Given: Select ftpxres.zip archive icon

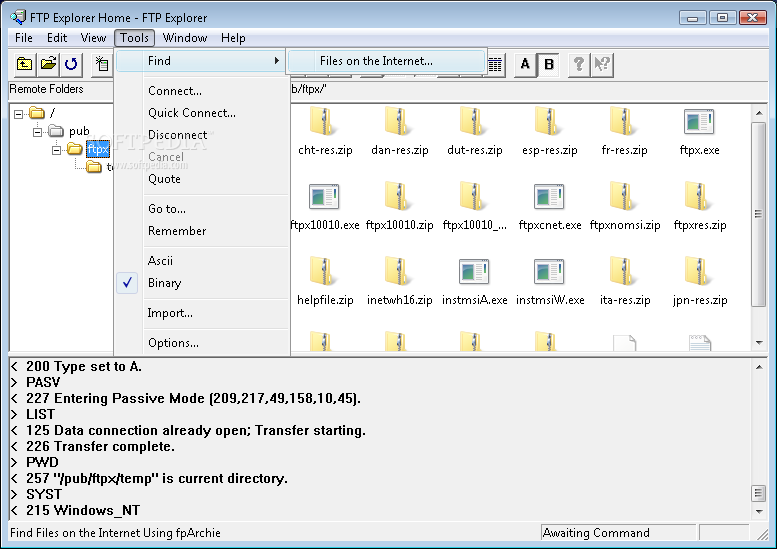Looking at the screenshot, I should [x=699, y=197].
